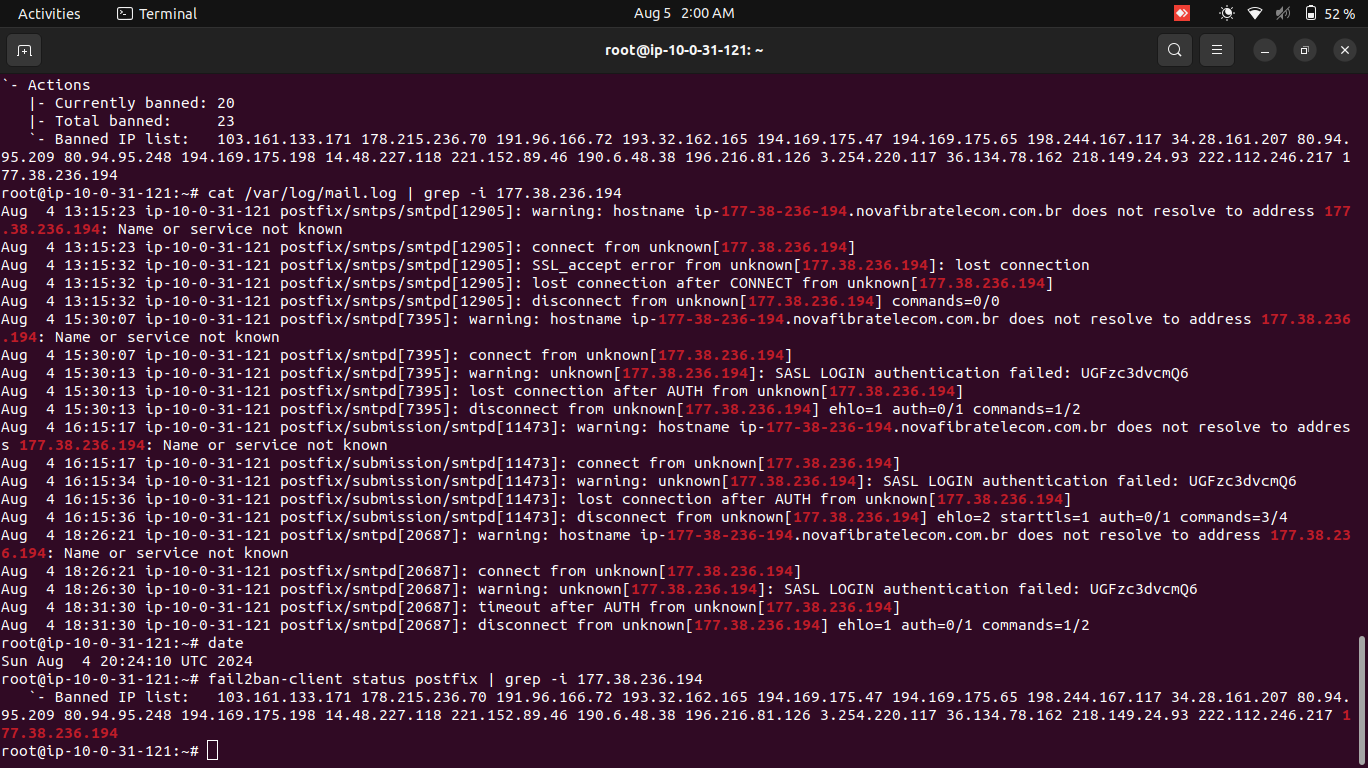
Task: Click the smtpd[7395] lost connection after AUTH line
Action: click(x=482, y=391)
